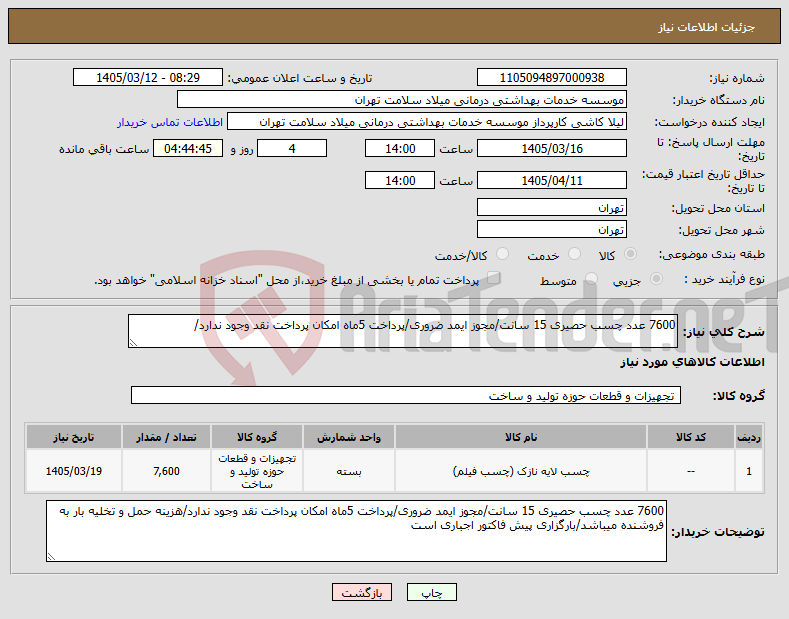Screen dimensions: 789x619
Task: Open اطلاعات تماس خریدار link
Action: [170, 122]
